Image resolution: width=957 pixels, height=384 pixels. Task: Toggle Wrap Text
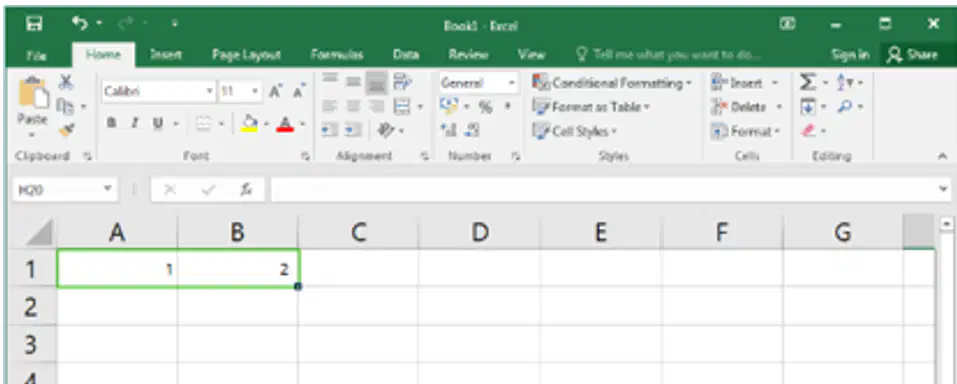(402, 81)
